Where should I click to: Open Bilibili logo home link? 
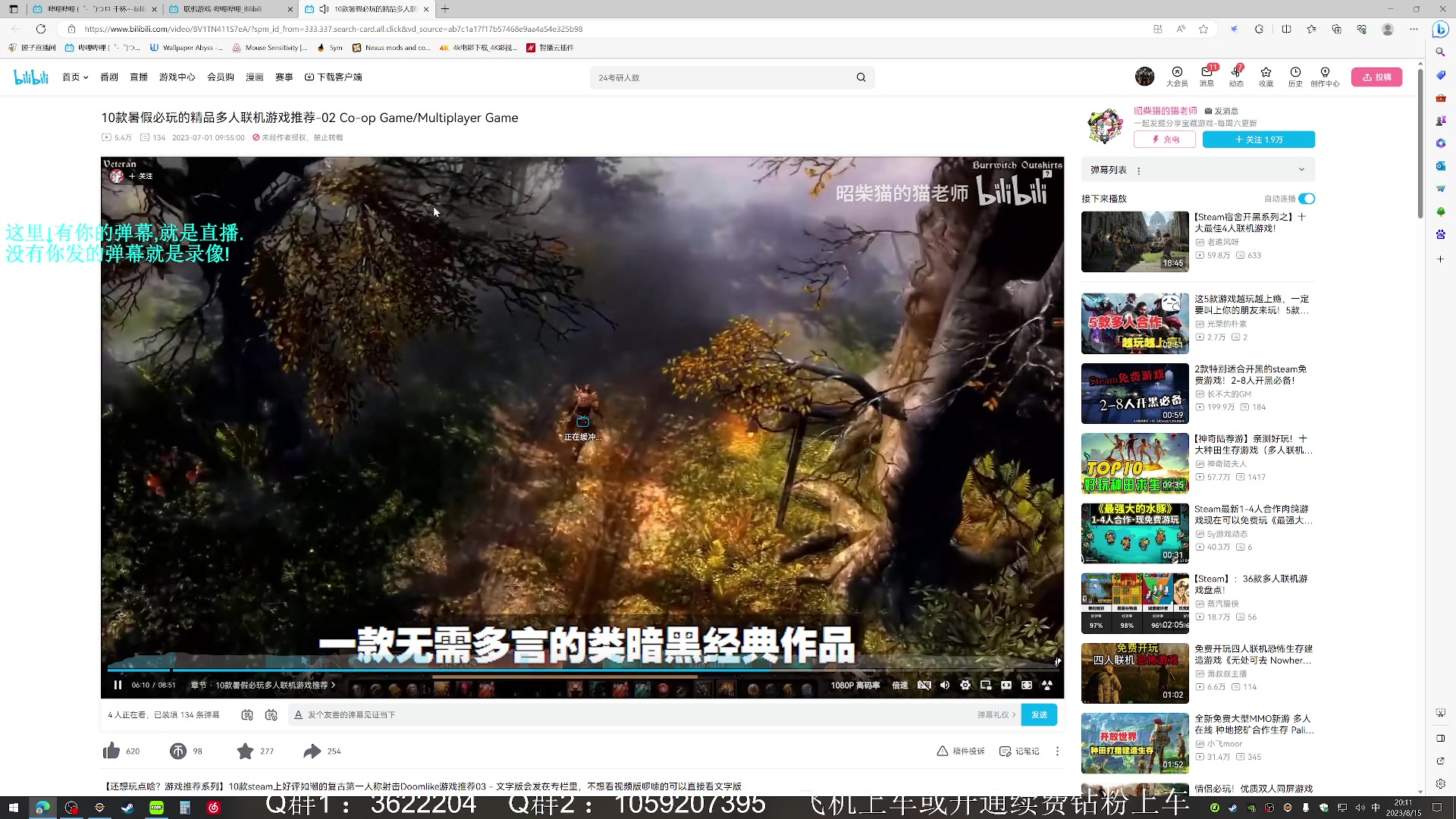[31, 77]
